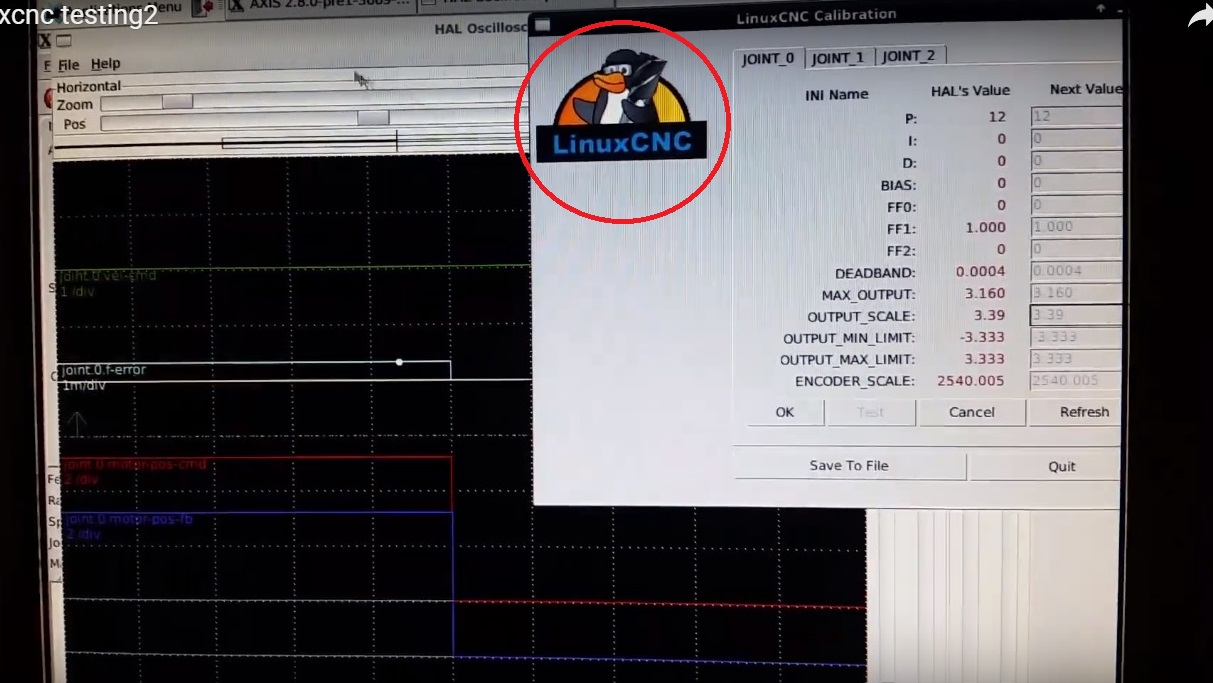This screenshot has width=1213, height=683.
Task: Click the OUTPUT_MAX_LIMIT next value field
Action: point(1076,358)
